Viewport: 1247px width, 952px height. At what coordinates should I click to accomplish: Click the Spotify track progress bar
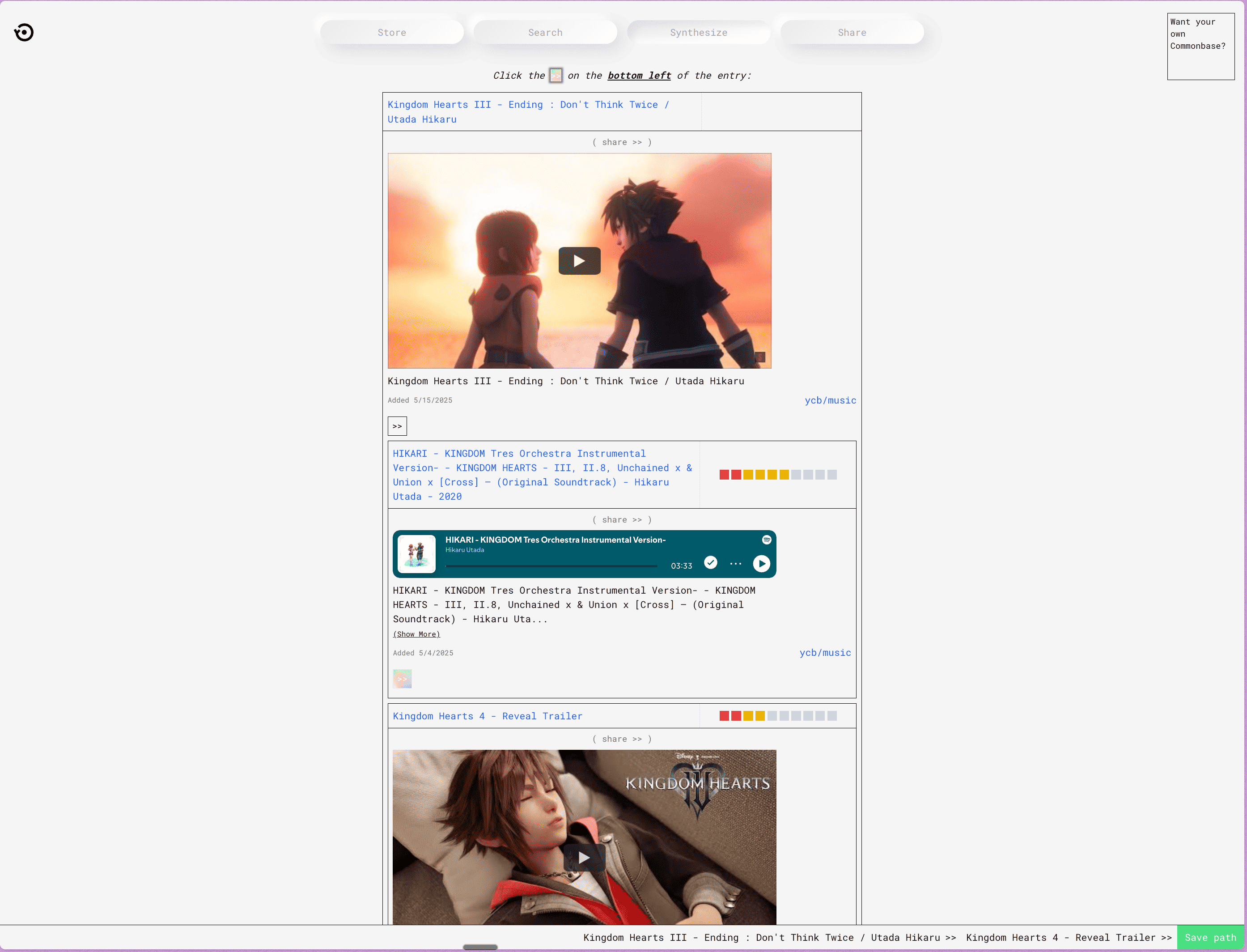tap(551, 565)
